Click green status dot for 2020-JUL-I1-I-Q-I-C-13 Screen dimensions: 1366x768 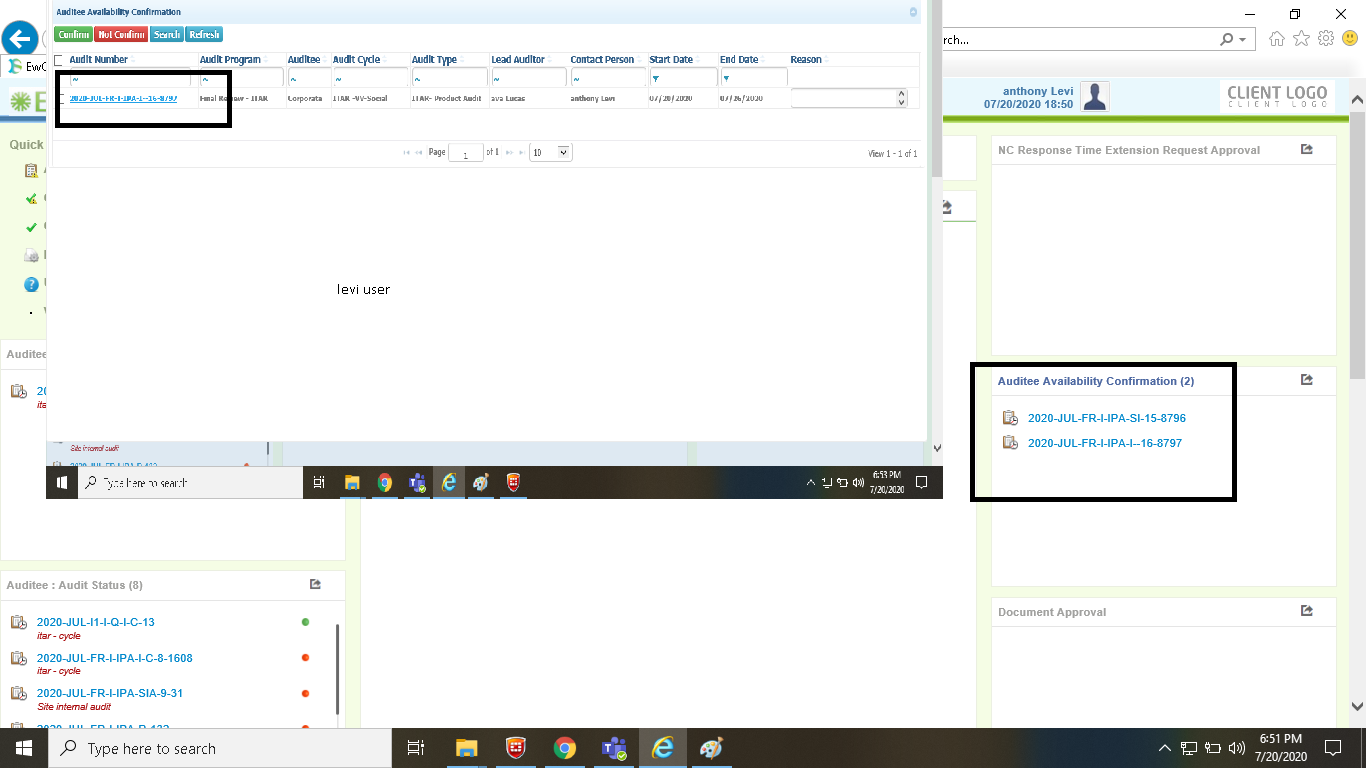[x=305, y=622]
